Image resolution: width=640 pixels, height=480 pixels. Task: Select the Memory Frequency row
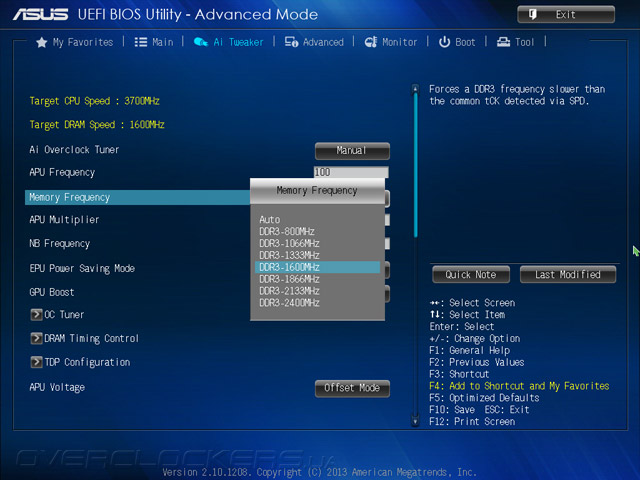pos(137,198)
